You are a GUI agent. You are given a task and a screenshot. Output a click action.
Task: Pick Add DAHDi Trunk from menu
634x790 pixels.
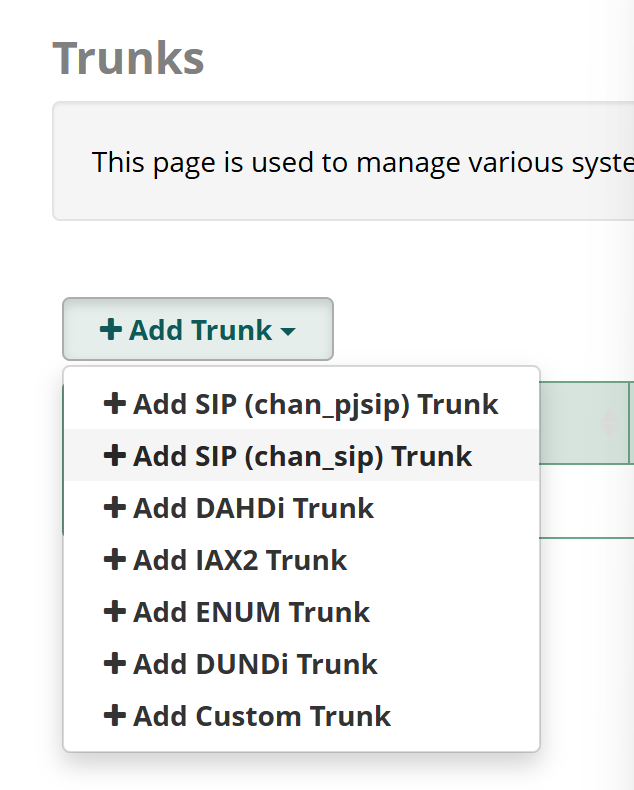point(301,508)
